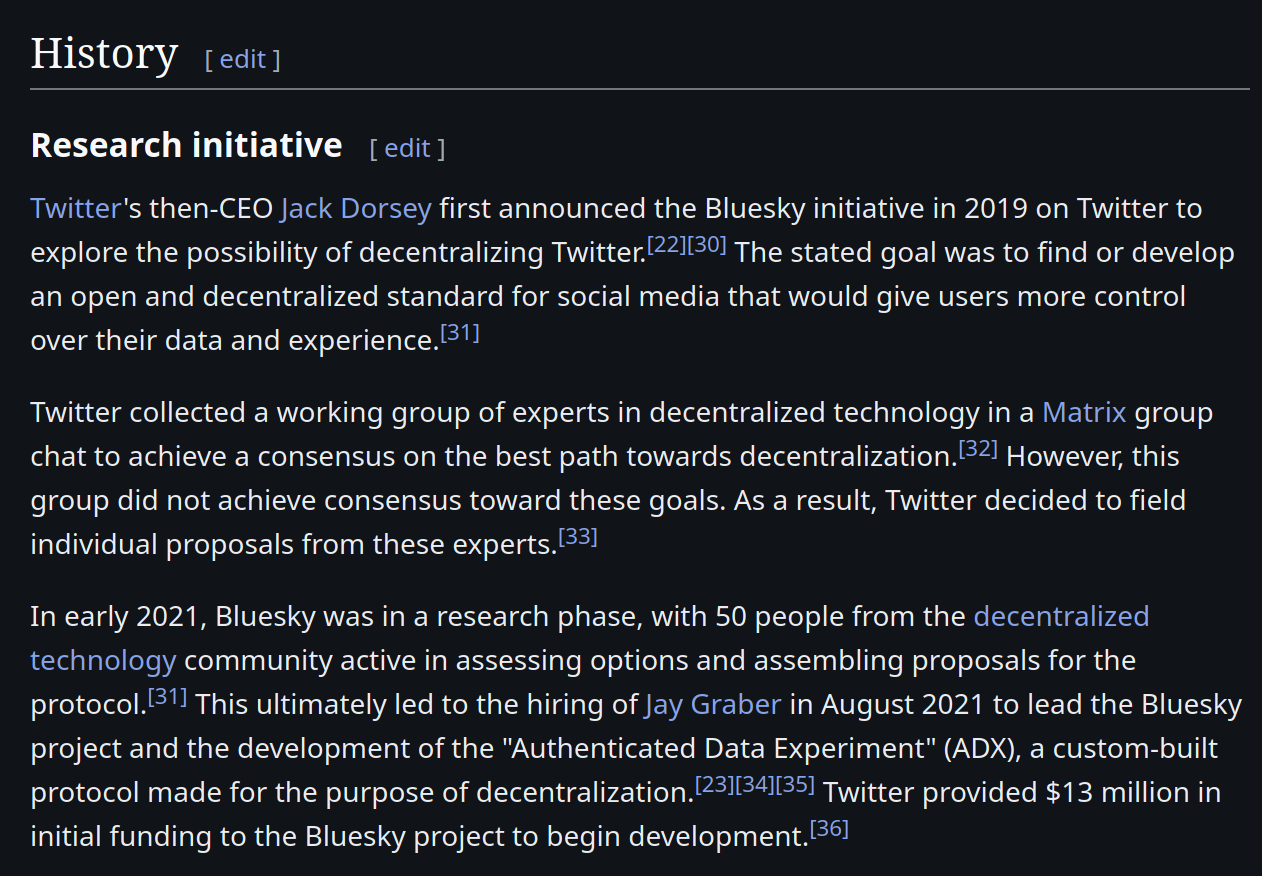The height and width of the screenshot is (876, 1262).
Task: Click edit link next to Research initiative
Action: 407,149
